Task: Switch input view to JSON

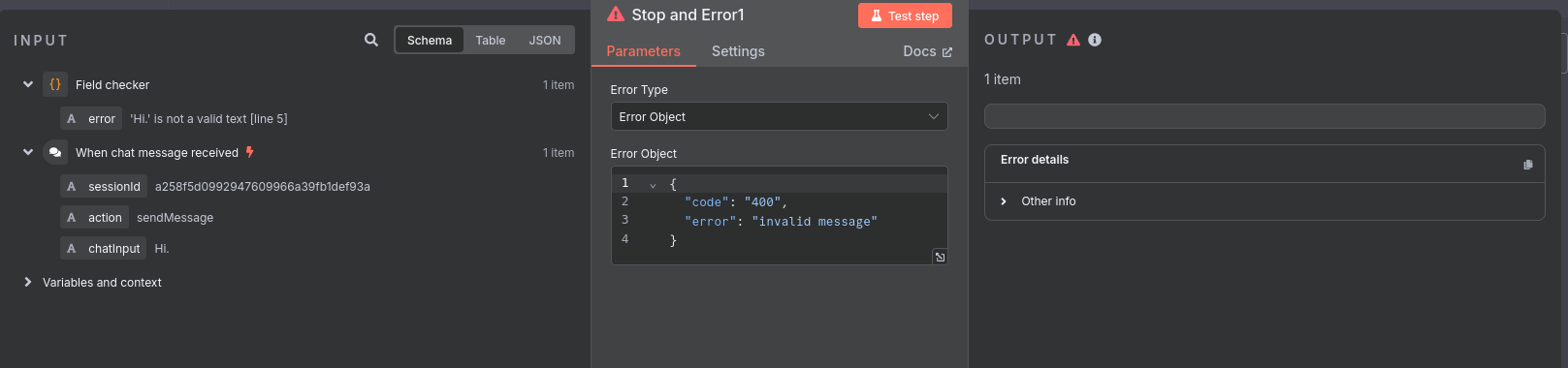Action: click(x=545, y=40)
